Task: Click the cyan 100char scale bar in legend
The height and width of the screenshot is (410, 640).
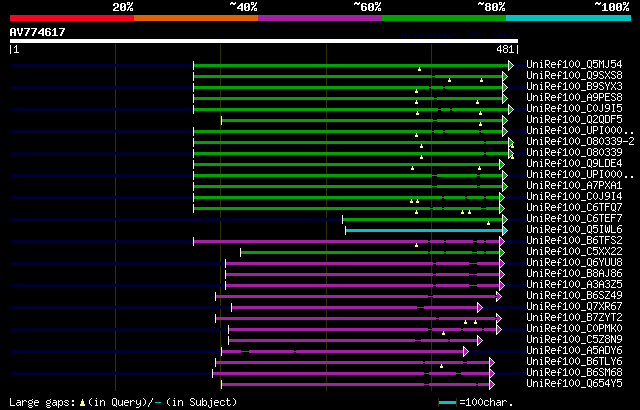Action: (x=447, y=403)
